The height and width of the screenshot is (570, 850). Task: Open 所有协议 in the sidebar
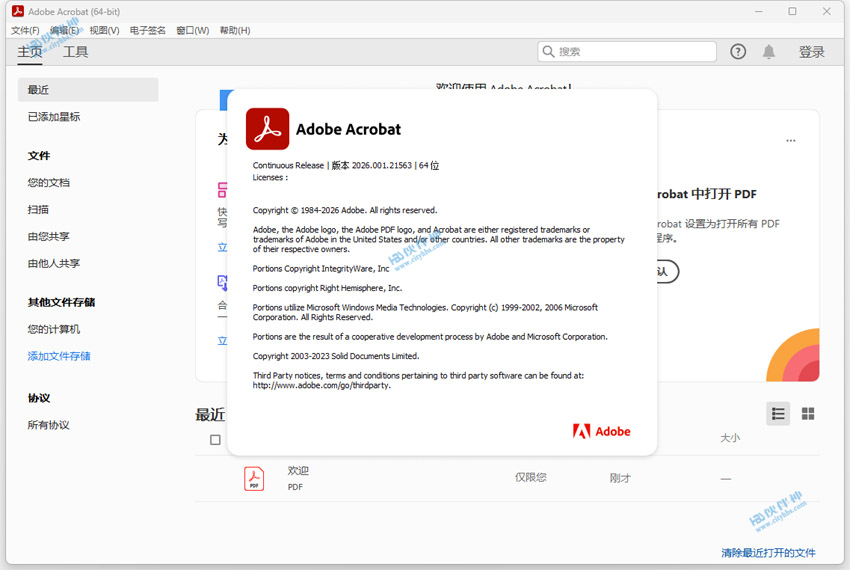(x=49, y=425)
